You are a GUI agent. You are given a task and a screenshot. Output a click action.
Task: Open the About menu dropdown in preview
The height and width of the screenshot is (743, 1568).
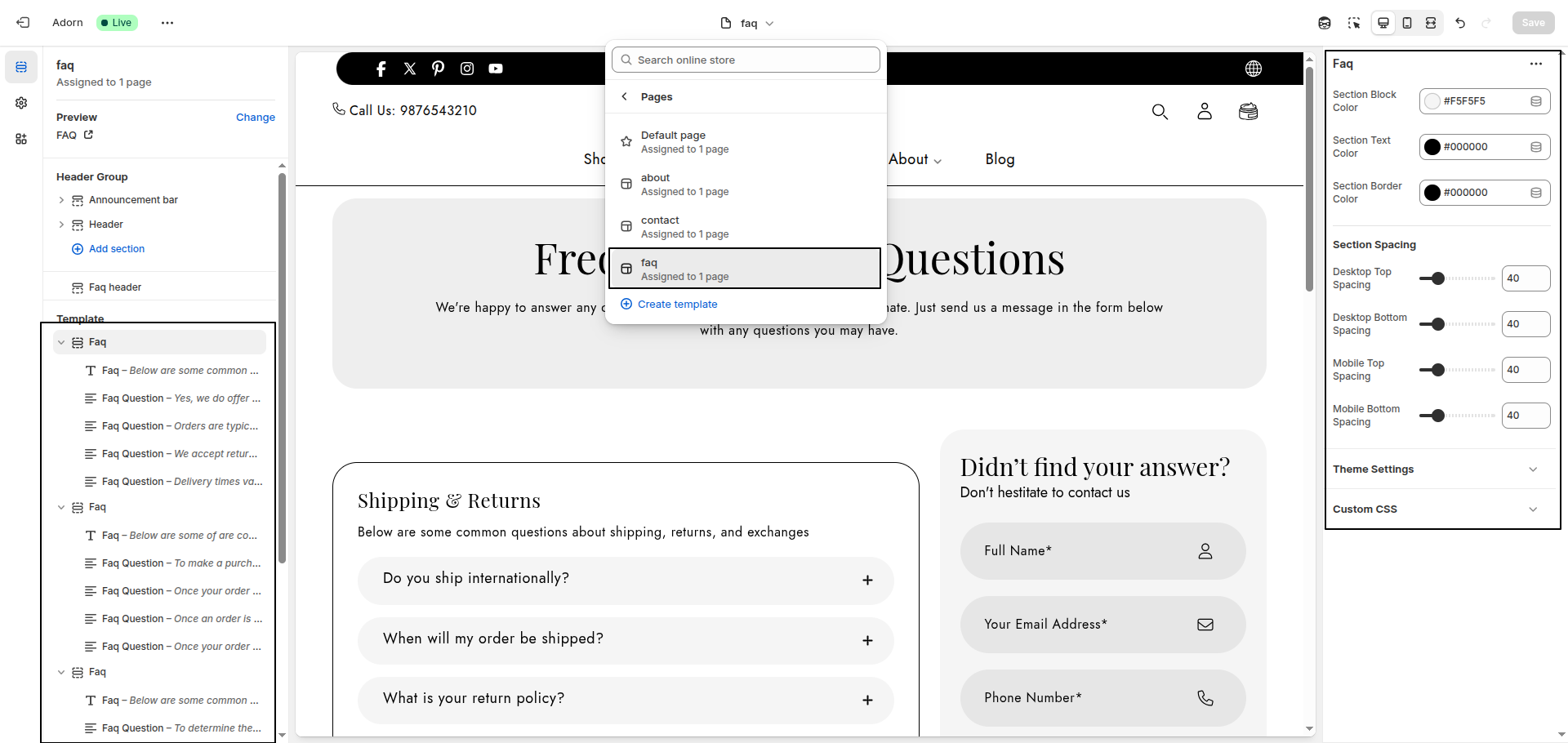coord(915,159)
